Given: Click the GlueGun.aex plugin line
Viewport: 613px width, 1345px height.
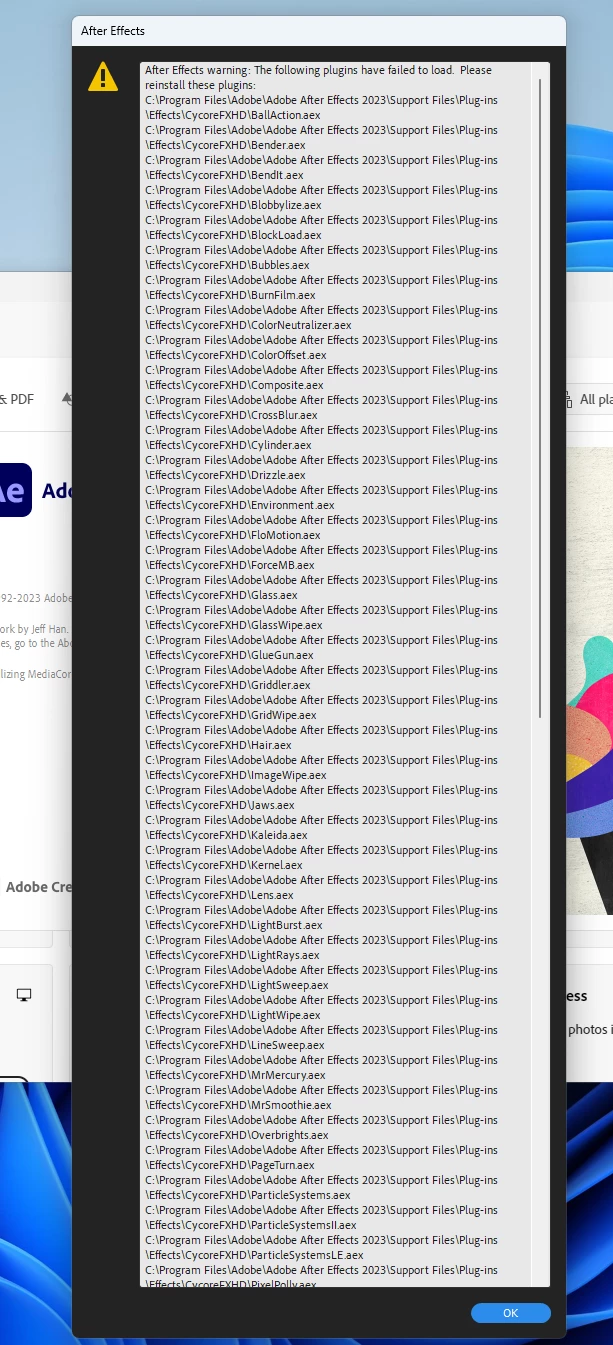Looking at the screenshot, I should (229, 655).
